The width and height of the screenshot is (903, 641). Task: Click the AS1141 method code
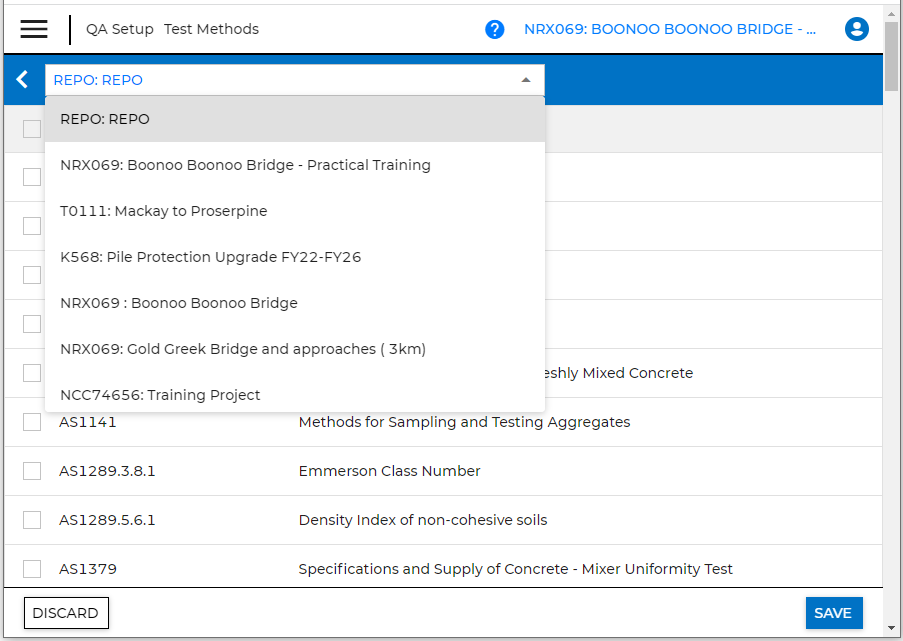88,422
